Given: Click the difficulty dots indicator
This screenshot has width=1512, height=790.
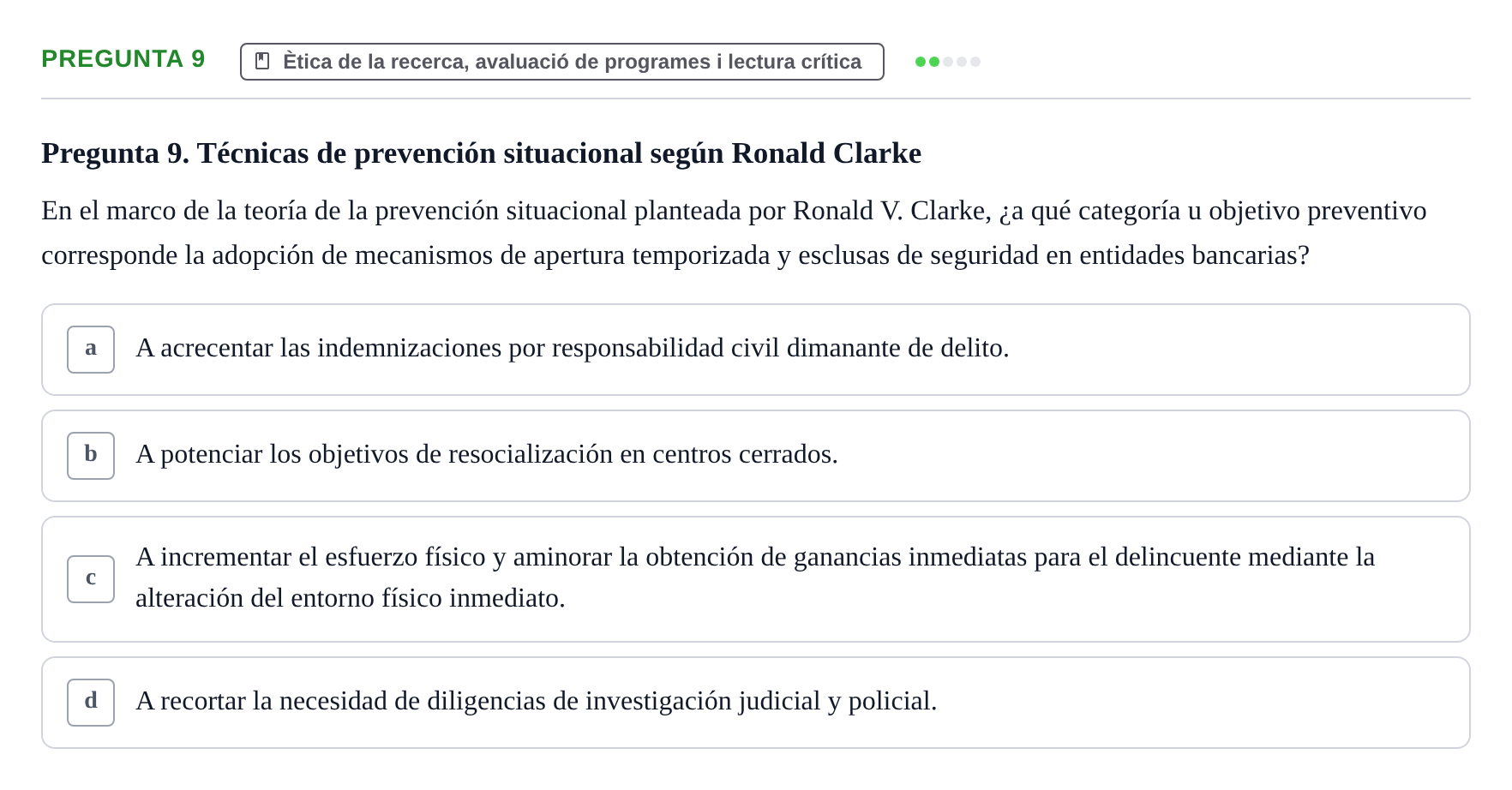Looking at the screenshot, I should tap(948, 62).
